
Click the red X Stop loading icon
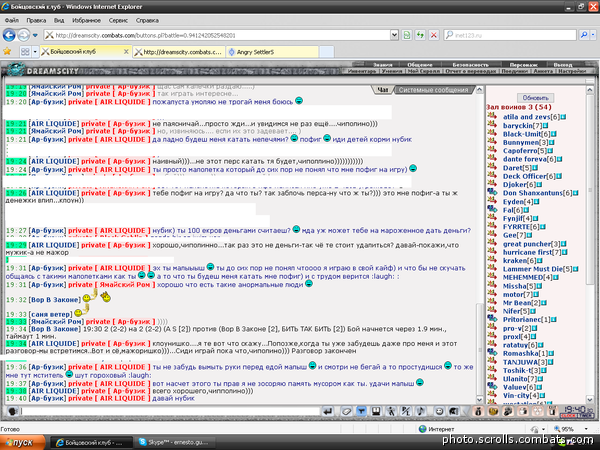coord(434,35)
